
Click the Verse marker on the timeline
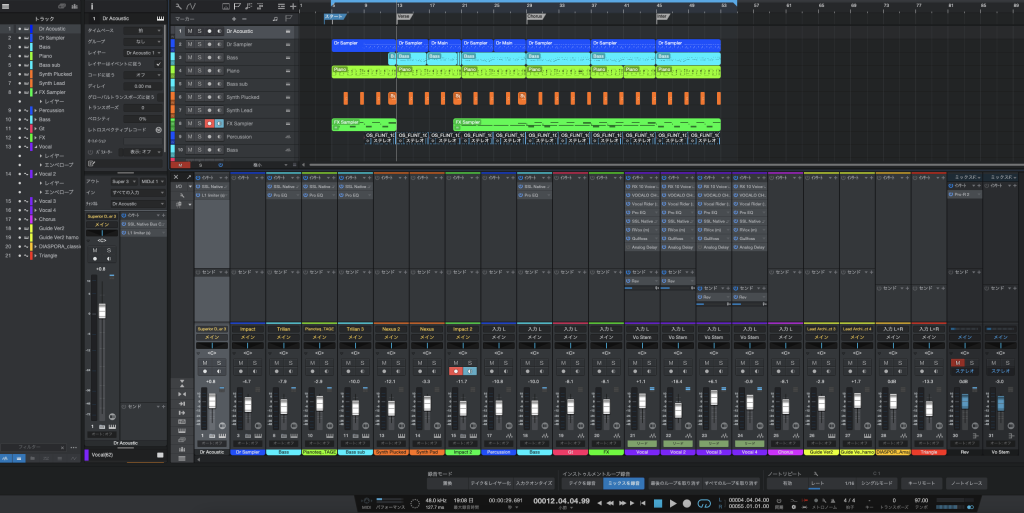[x=404, y=16]
